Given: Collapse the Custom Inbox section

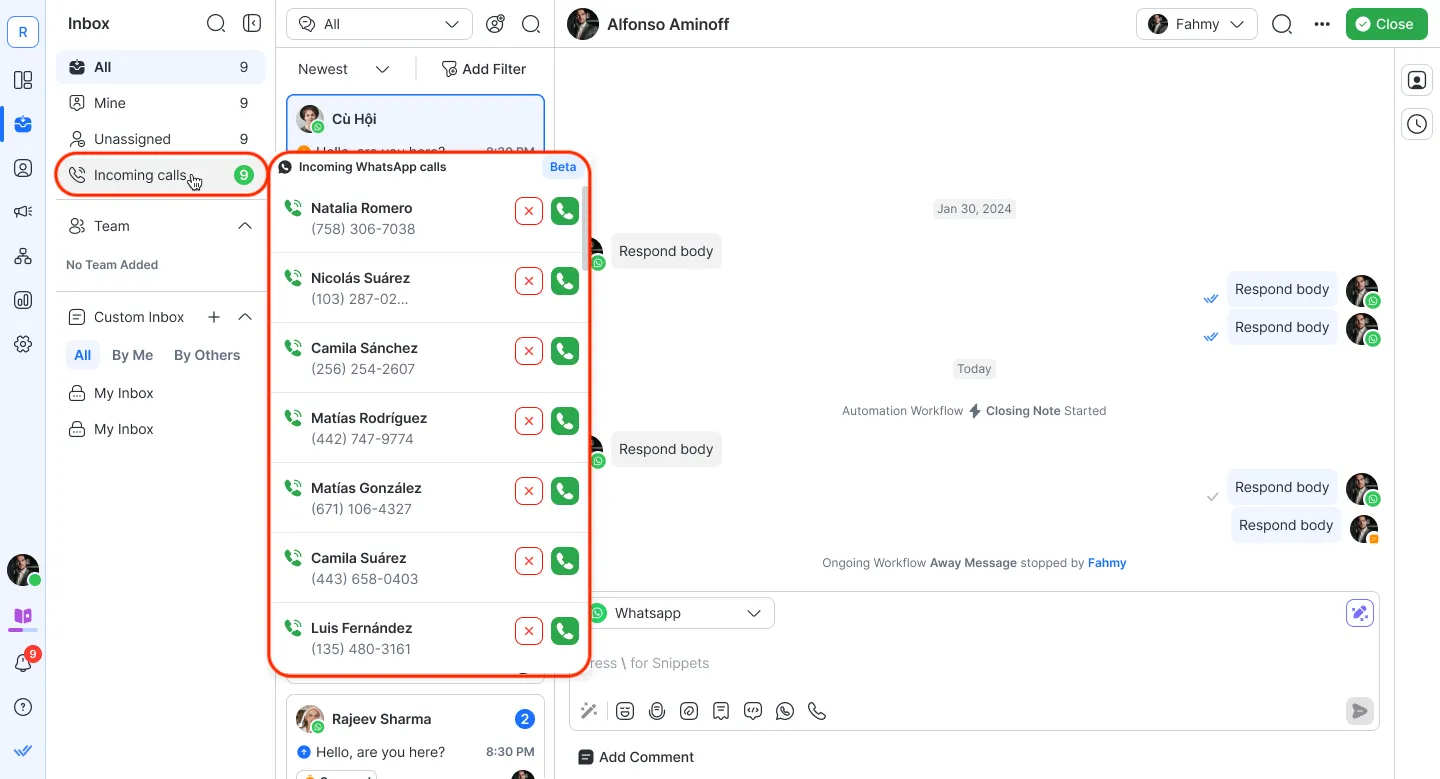Looking at the screenshot, I should click(245, 317).
